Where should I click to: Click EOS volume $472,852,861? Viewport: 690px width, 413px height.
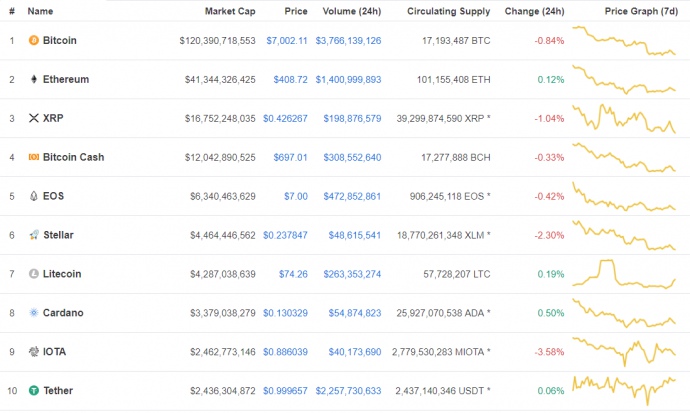[352, 196]
